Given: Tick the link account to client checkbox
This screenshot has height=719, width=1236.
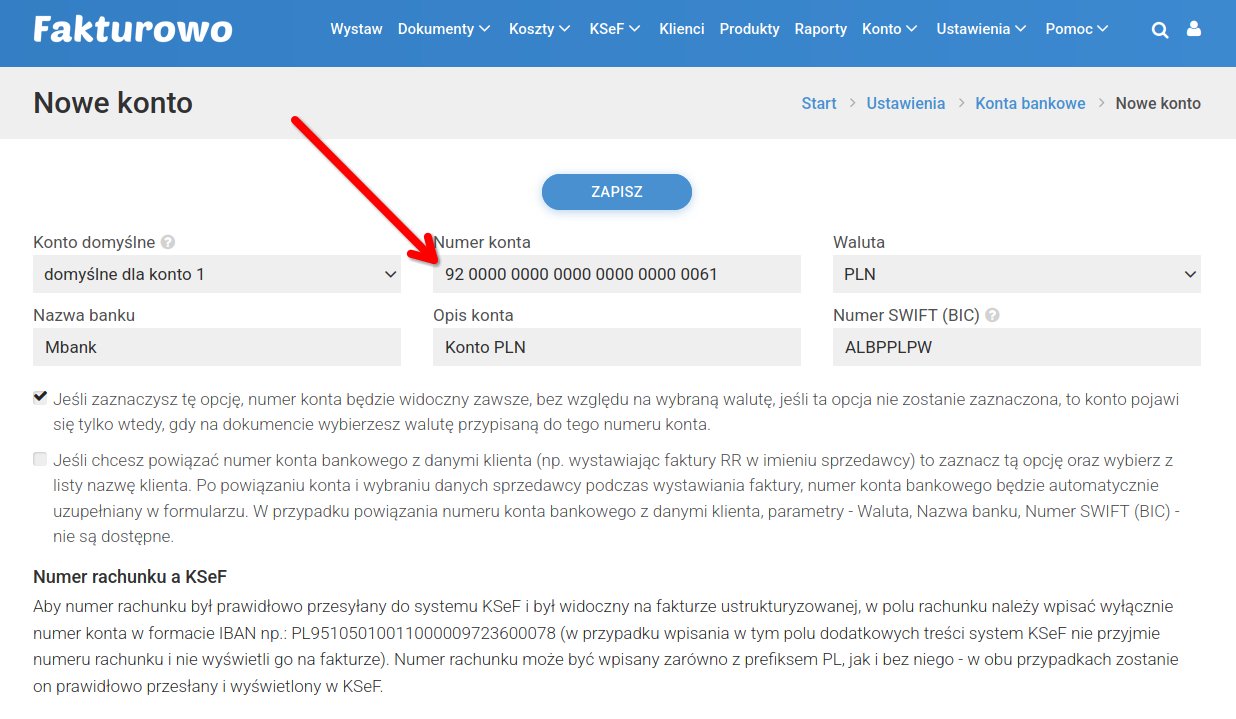Looking at the screenshot, I should (40, 459).
